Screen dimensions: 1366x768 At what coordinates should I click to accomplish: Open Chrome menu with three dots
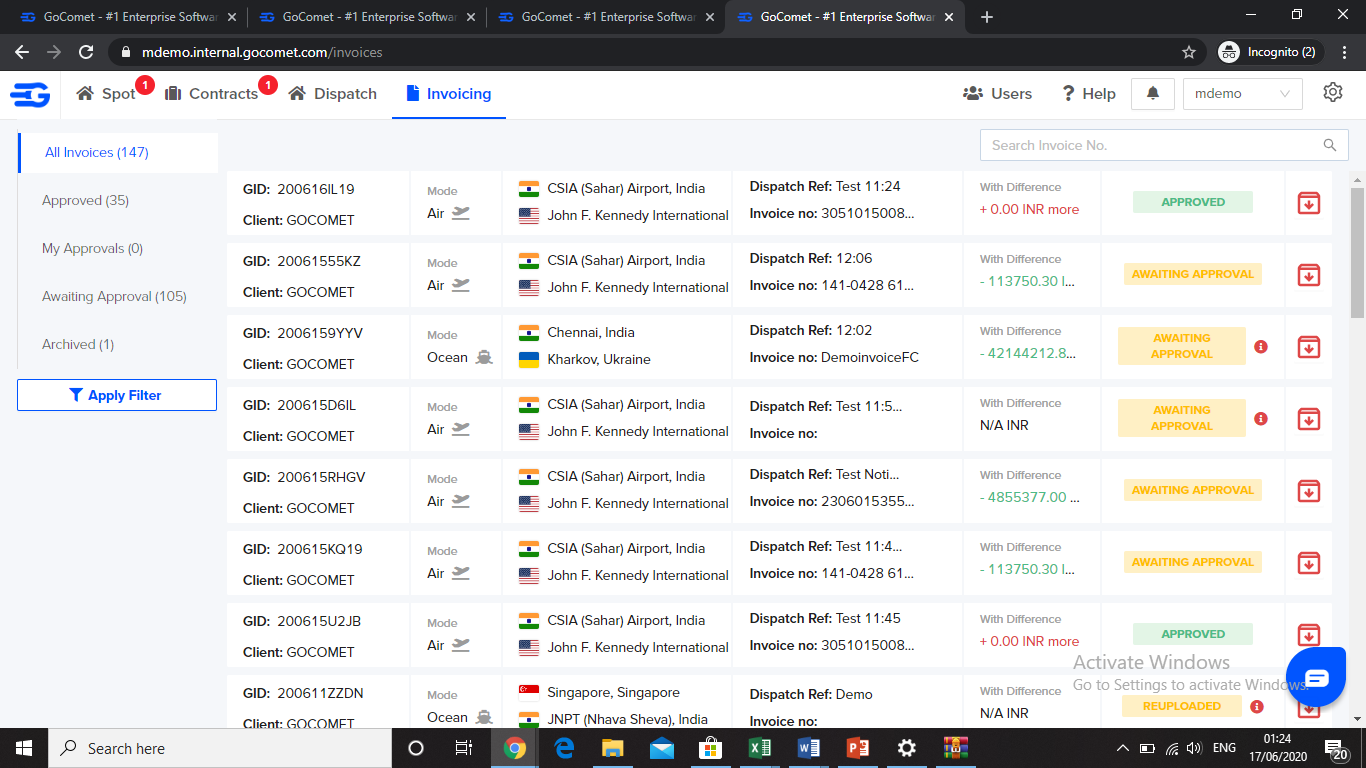pos(1345,52)
